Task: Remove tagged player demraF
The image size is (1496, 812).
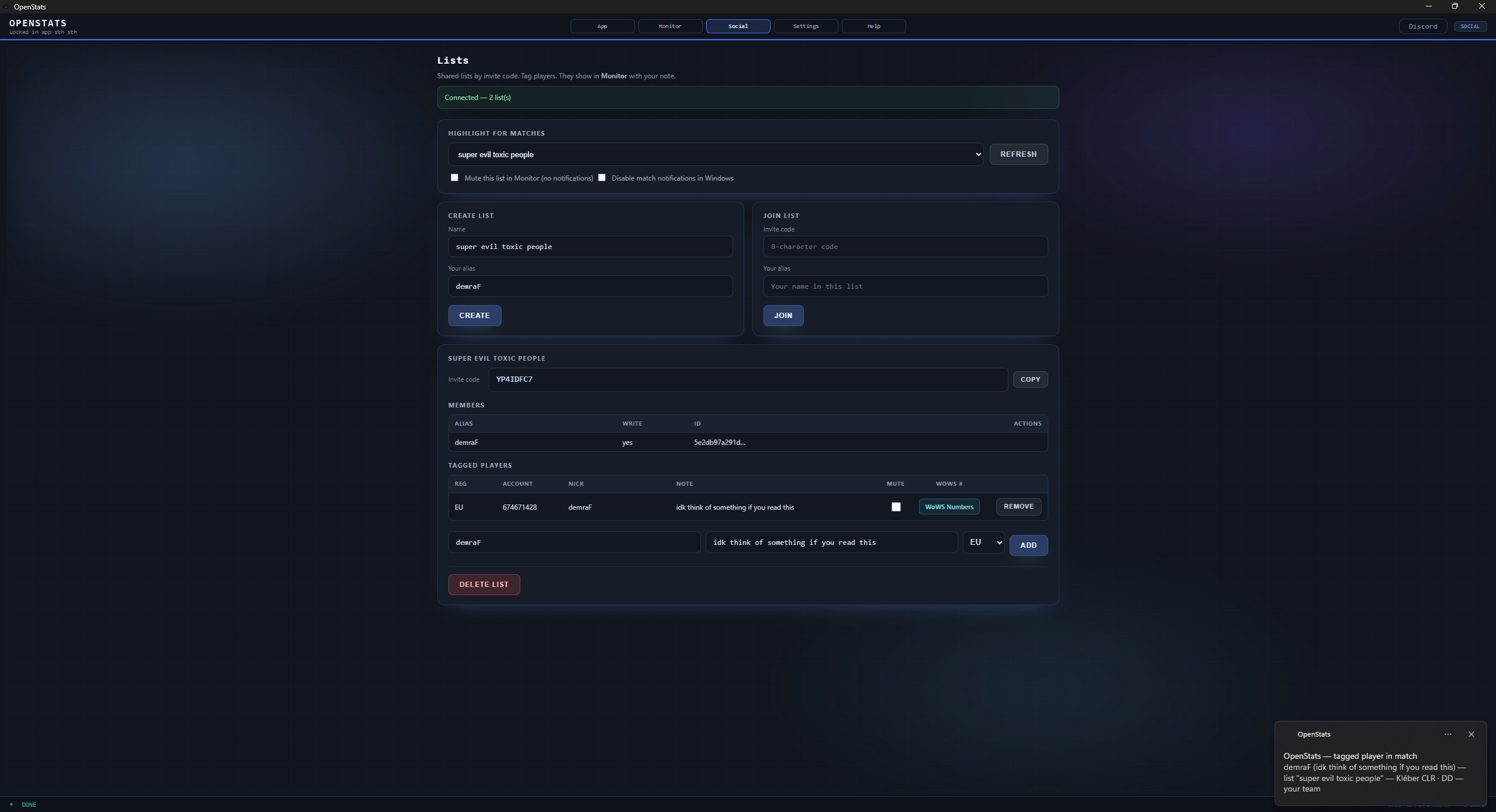Action: click(1018, 506)
